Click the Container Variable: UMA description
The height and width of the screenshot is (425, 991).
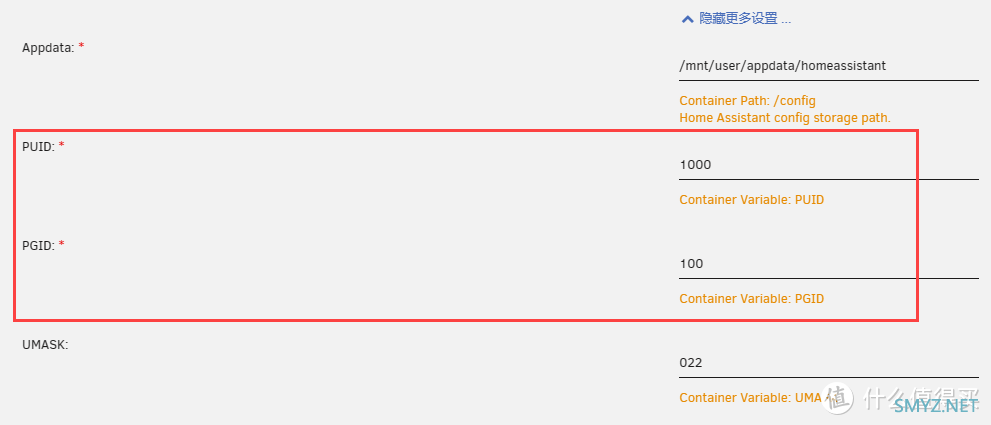(x=750, y=398)
